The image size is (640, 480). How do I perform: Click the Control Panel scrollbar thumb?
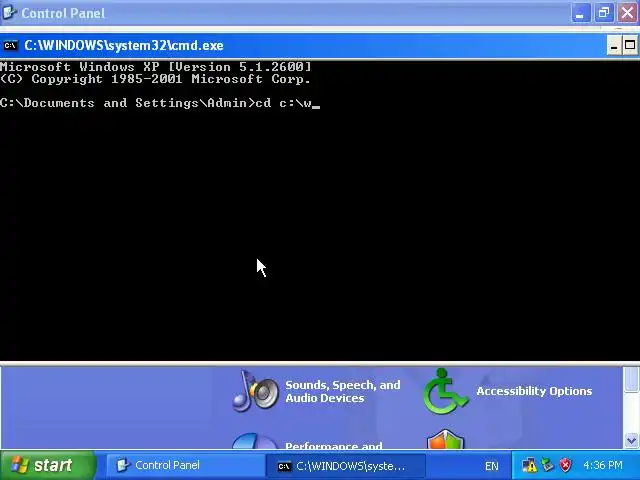(x=631, y=379)
